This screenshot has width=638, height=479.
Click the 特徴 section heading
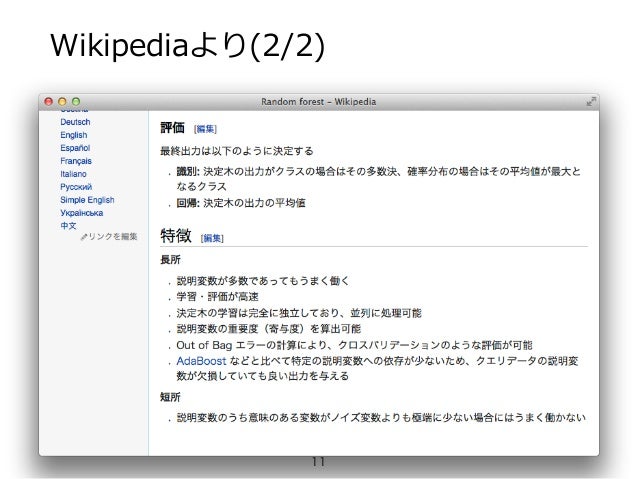176,236
